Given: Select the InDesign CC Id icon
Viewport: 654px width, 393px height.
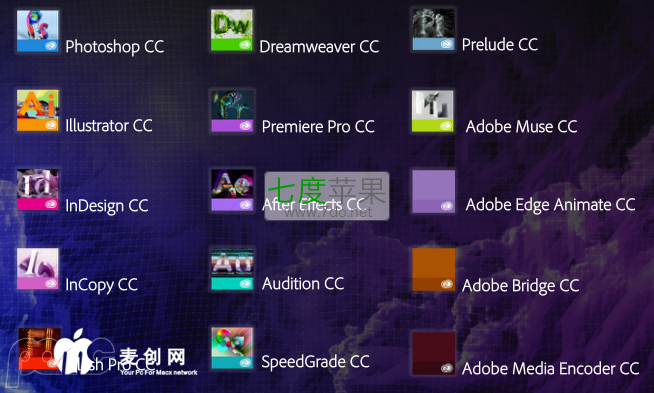Looking at the screenshot, I should 38,190.
